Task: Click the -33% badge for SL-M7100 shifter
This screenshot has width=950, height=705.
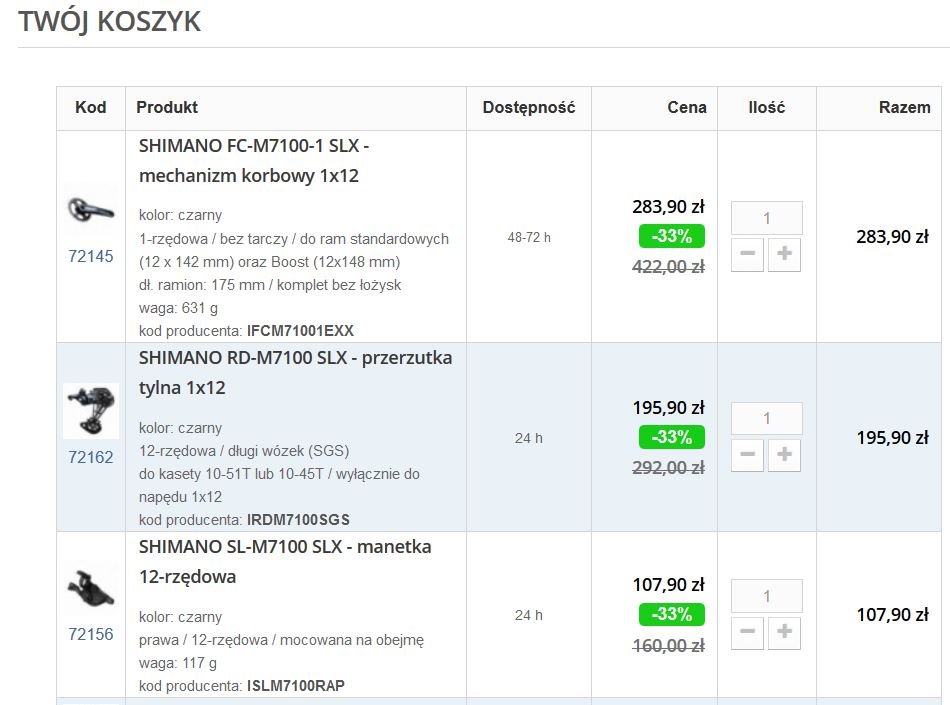Action: click(x=672, y=614)
